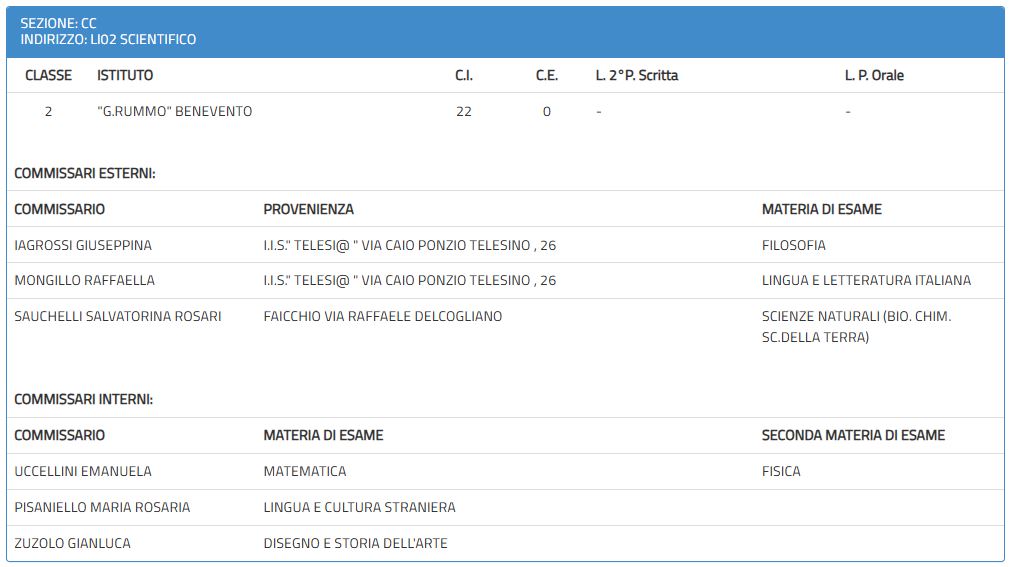The height and width of the screenshot is (567, 1017).
Task: Click COMMISSARIO header in internal commissioners table
Action: tap(60, 435)
